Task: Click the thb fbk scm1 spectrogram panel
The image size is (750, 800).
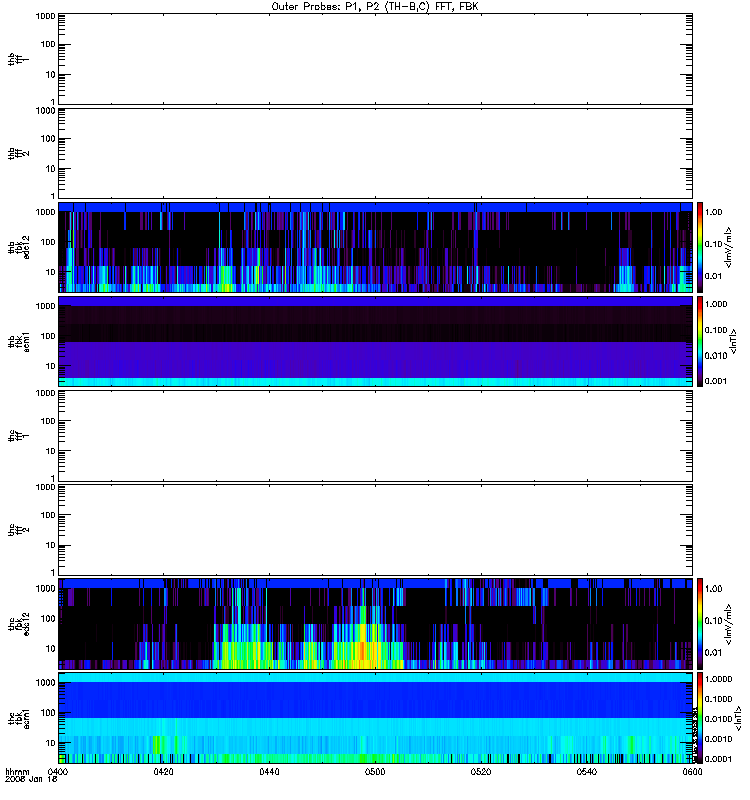Action: [x=375, y=341]
